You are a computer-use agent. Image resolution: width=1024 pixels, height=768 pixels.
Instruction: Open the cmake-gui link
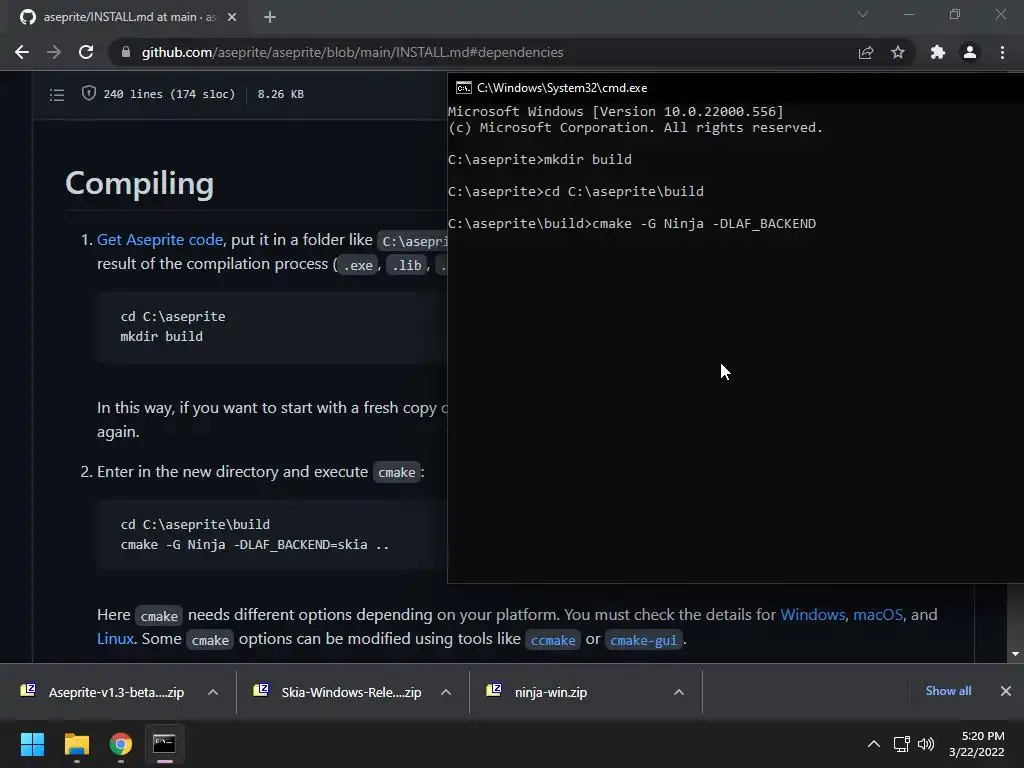tap(643, 639)
